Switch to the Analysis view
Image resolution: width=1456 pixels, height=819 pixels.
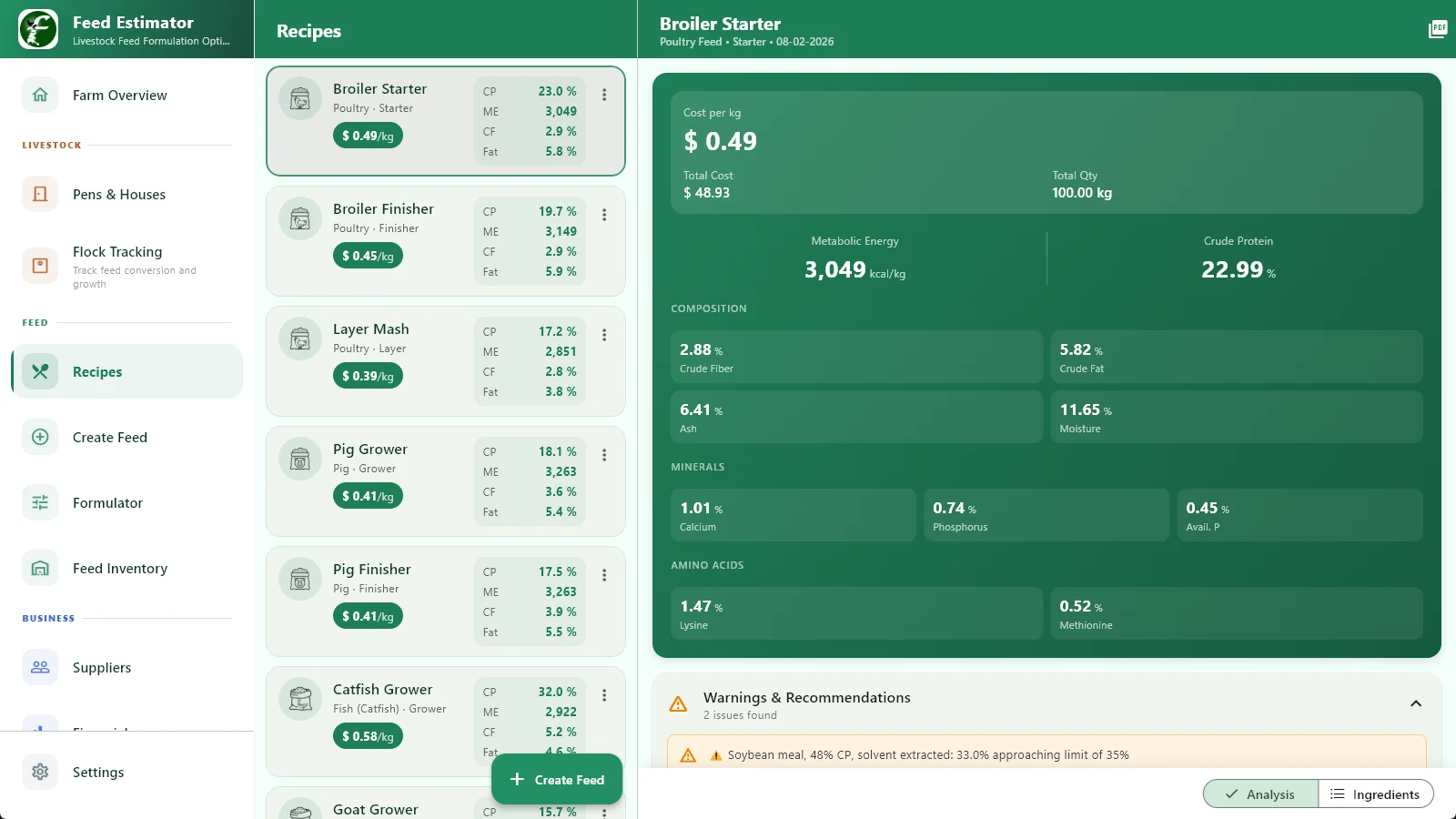[x=1260, y=794]
